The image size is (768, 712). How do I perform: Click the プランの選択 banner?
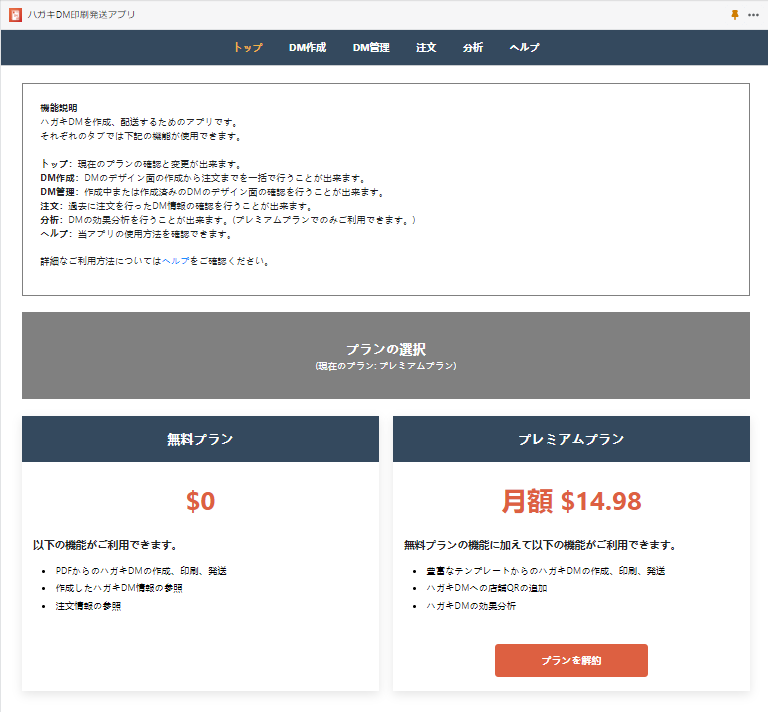[x=385, y=355]
